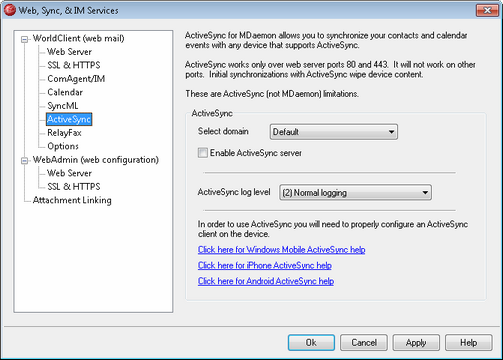Open the ActiveSync log level dropdown
Viewport: 503px width, 360px height.
355,193
